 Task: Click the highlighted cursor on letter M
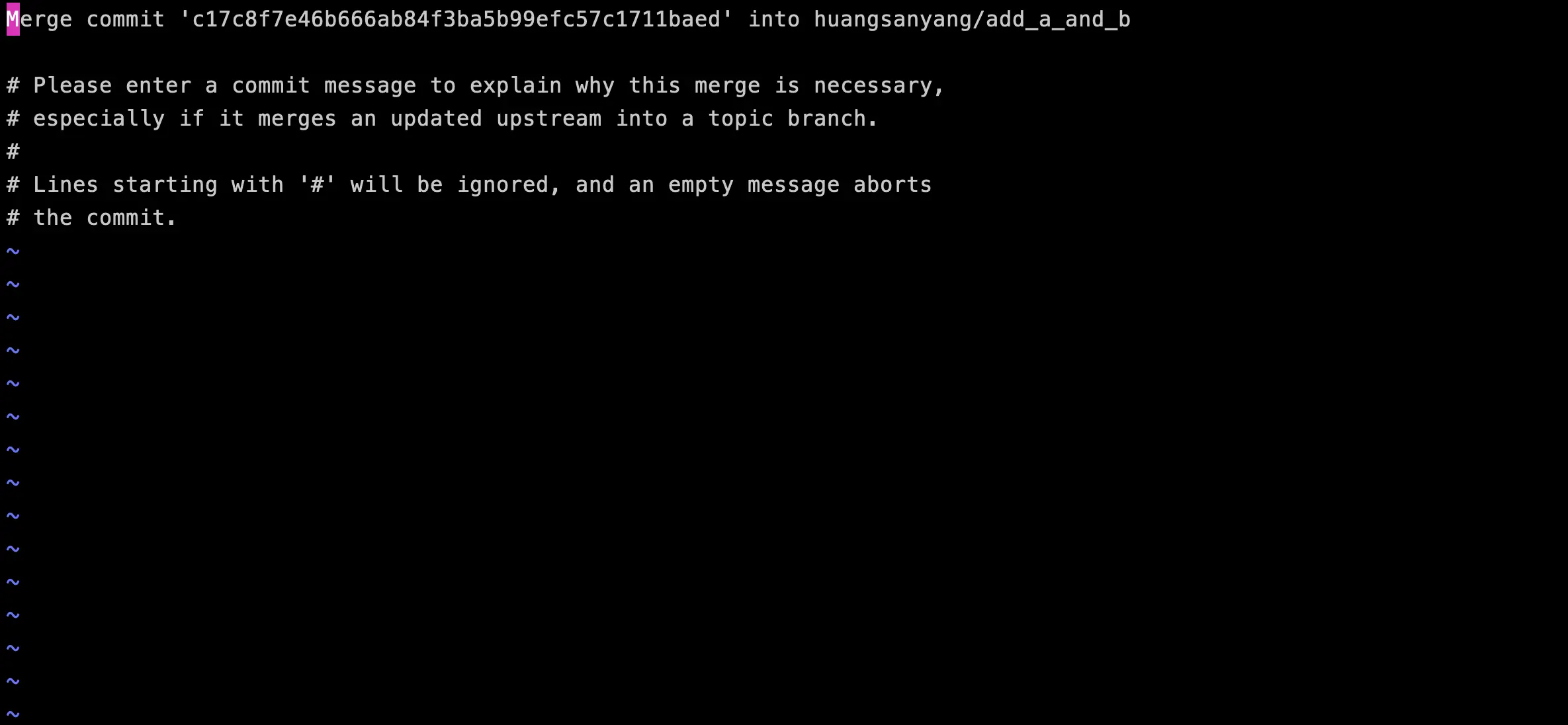point(13,19)
